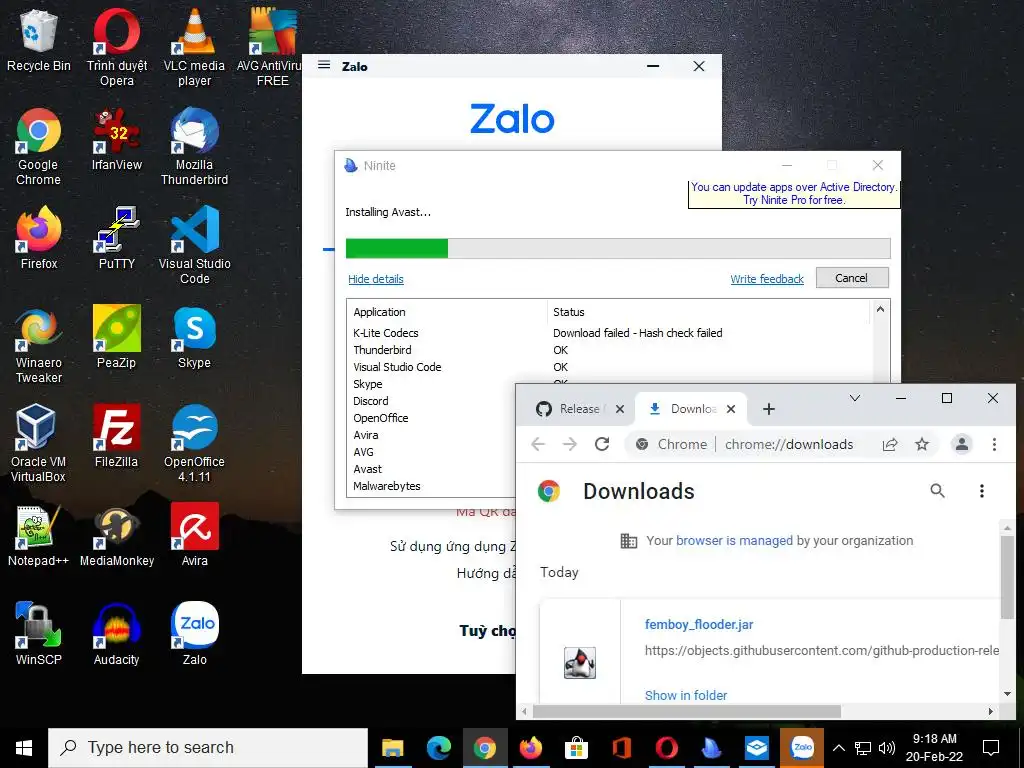Screen dimensions: 1024x768
Task: Open Microsoft Store from the taskbar
Action: coord(576,748)
